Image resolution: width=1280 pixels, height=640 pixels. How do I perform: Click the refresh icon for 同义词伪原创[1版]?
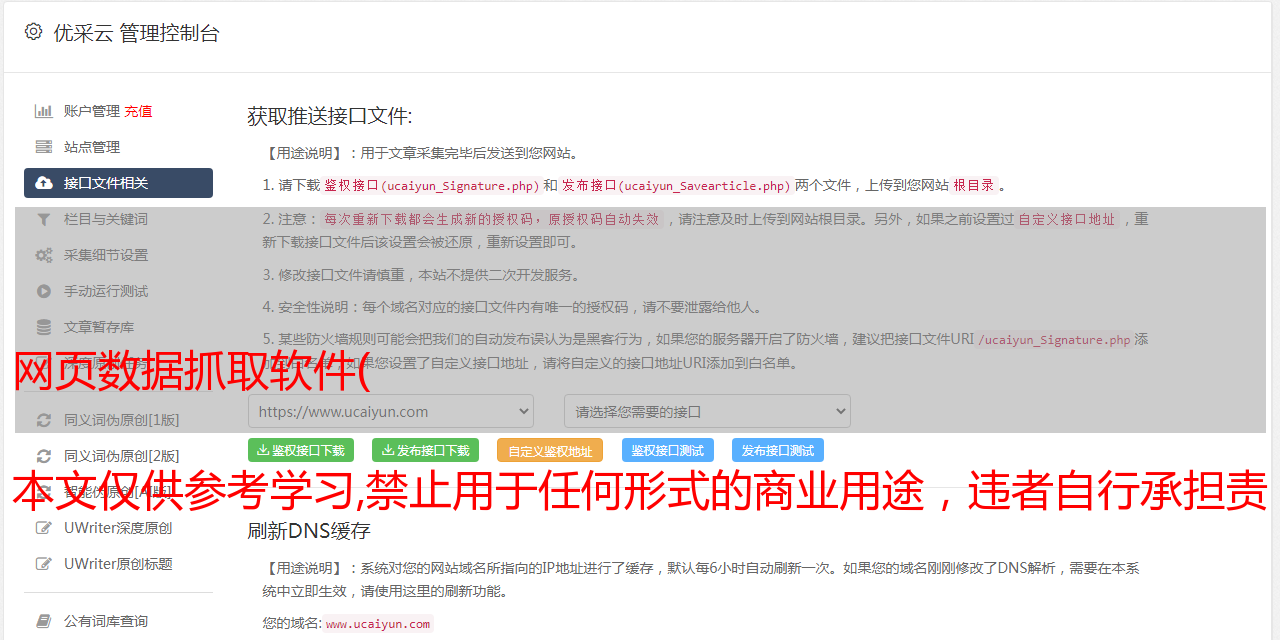click(x=44, y=420)
